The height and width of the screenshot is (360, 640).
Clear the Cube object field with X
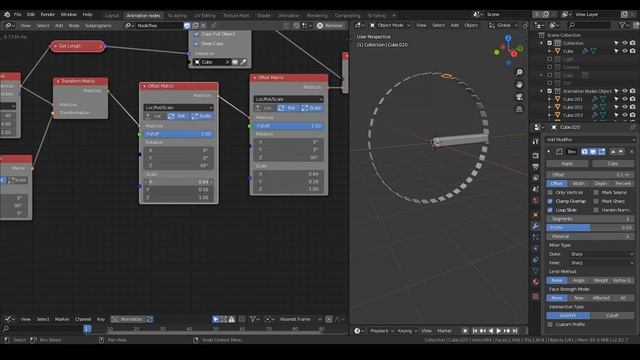pyautogui.click(x=228, y=62)
